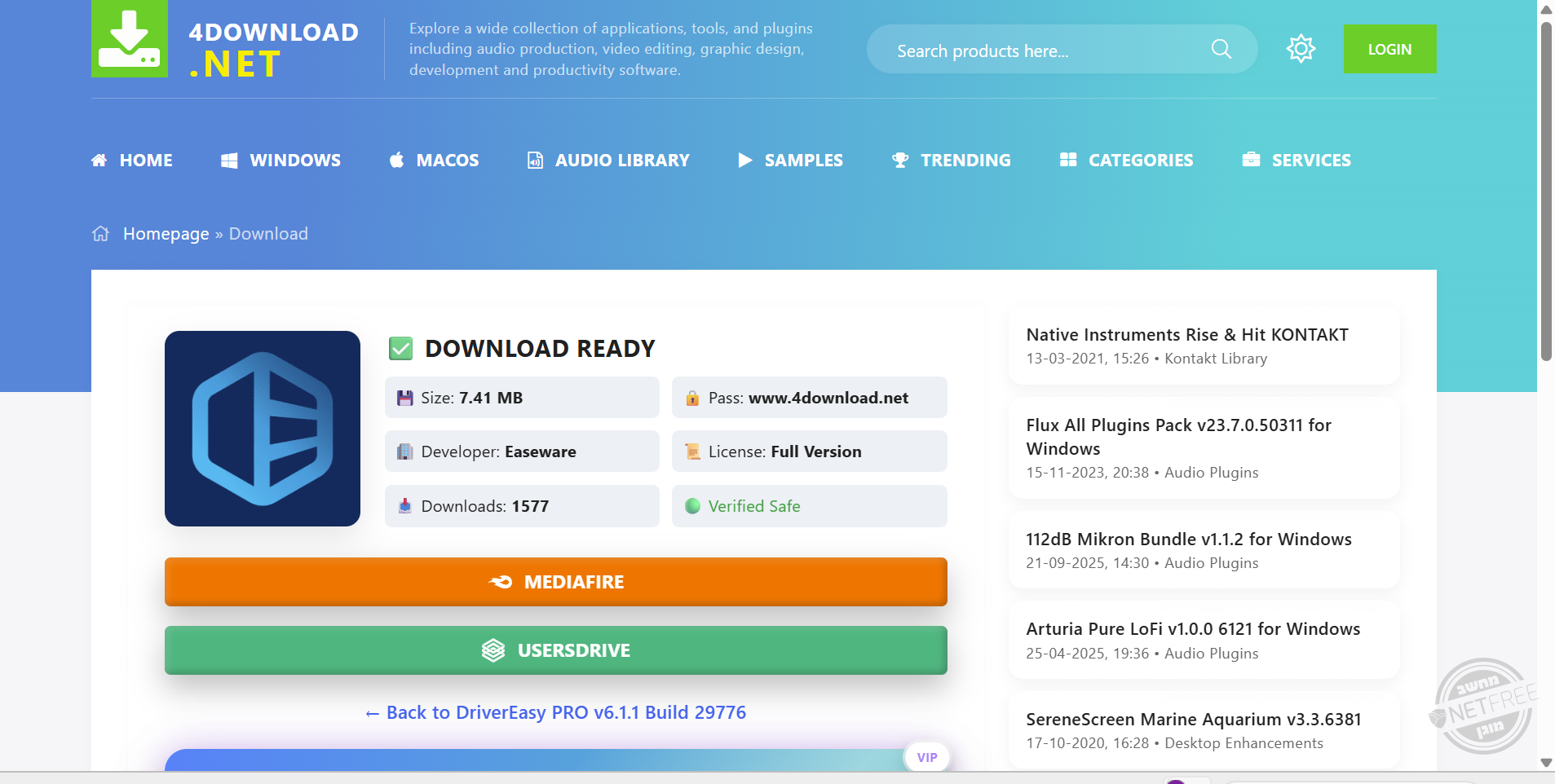Download via the green USERSDRIVE button
The image size is (1555, 784).
pos(556,650)
